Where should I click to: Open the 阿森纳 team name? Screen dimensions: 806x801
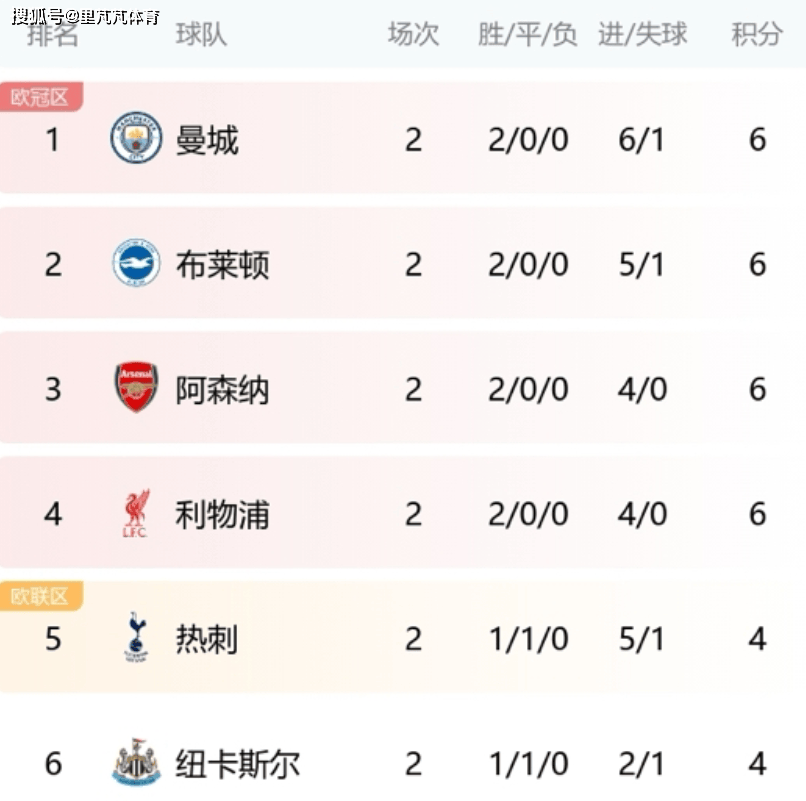[223, 390]
